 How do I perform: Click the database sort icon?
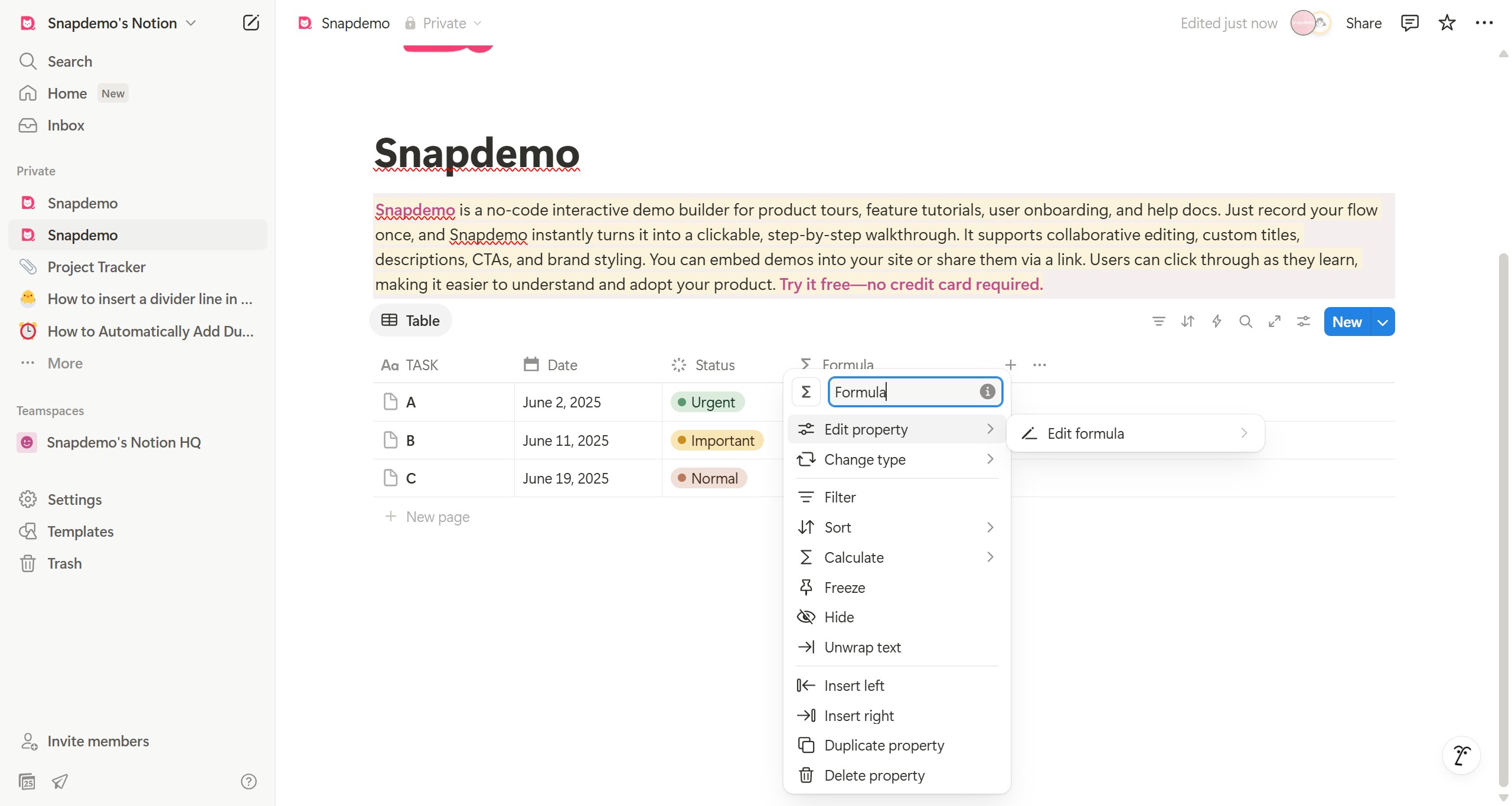point(1187,321)
